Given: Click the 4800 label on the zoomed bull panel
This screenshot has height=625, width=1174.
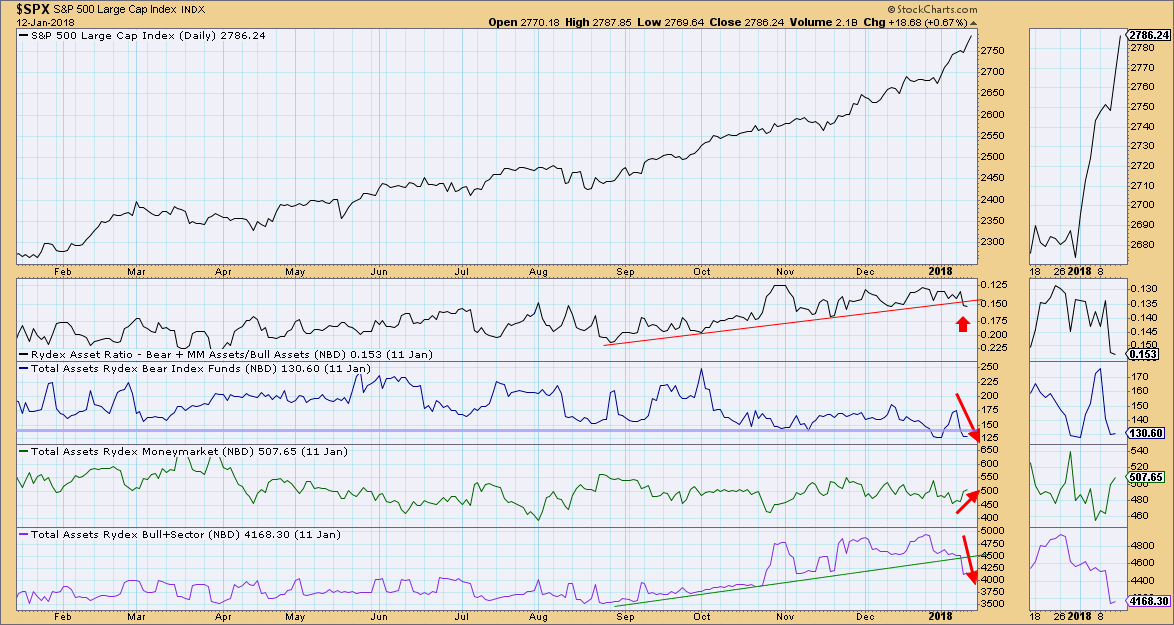Looking at the screenshot, I should point(1142,546).
